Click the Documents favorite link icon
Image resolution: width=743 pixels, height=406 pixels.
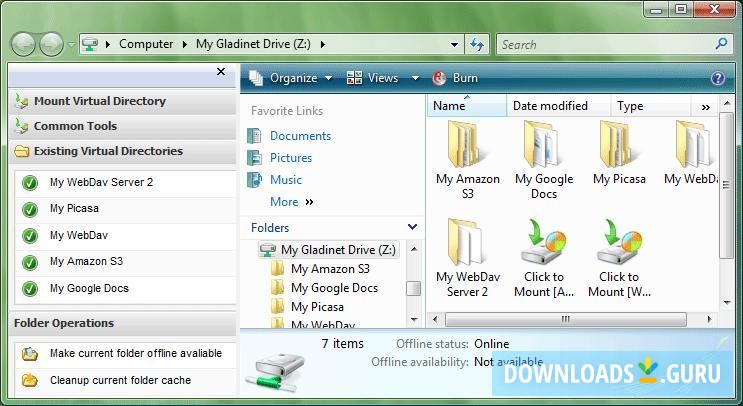[254, 136]
